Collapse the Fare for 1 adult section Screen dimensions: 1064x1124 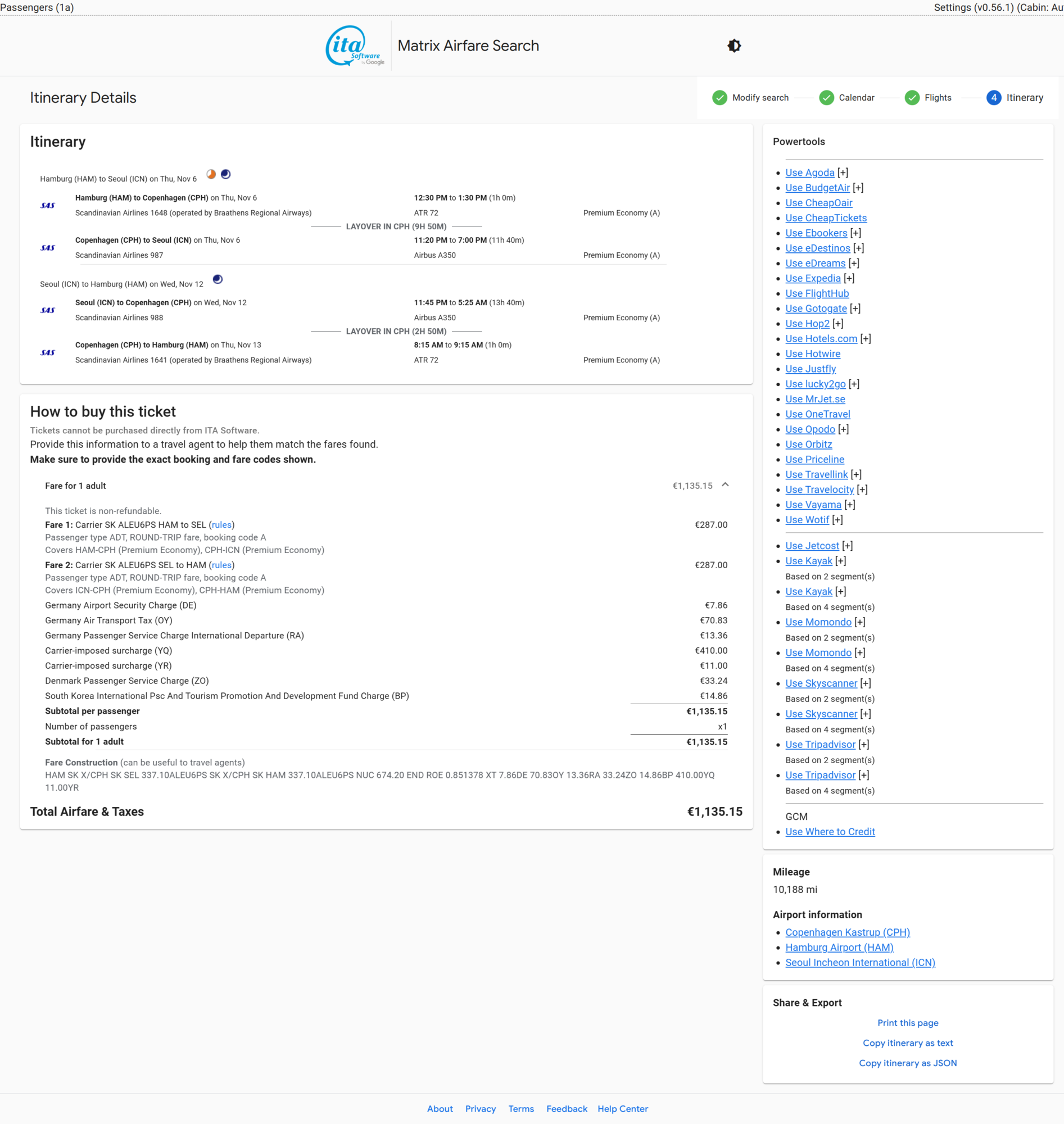[726, 486]
